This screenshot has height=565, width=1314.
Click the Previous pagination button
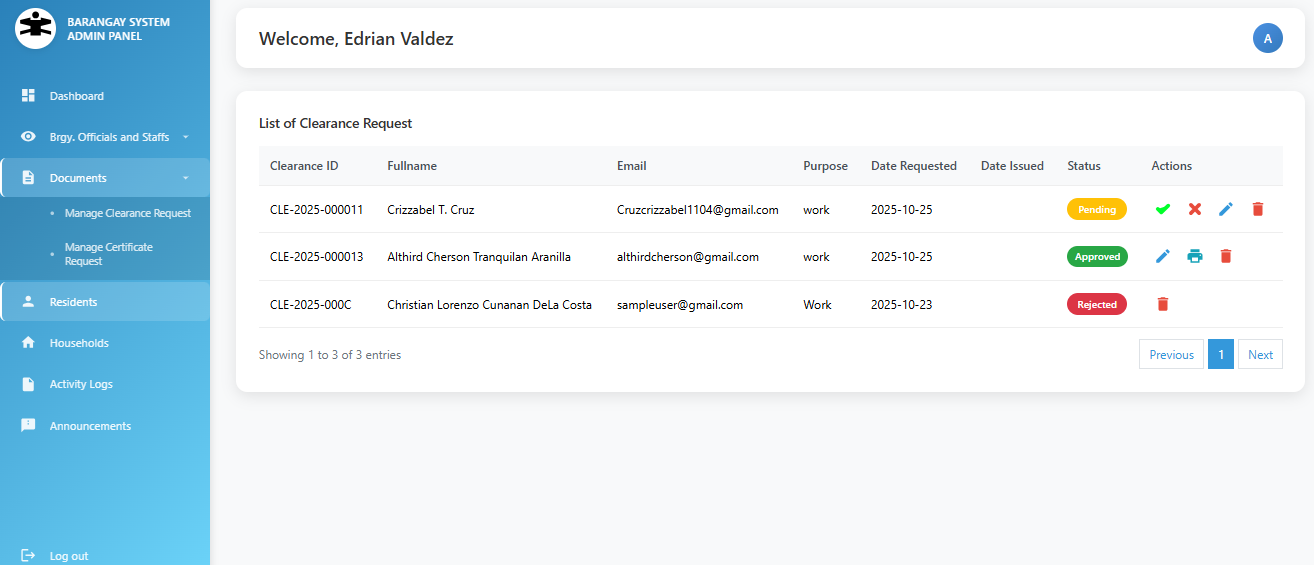[x=1171, y=354]
